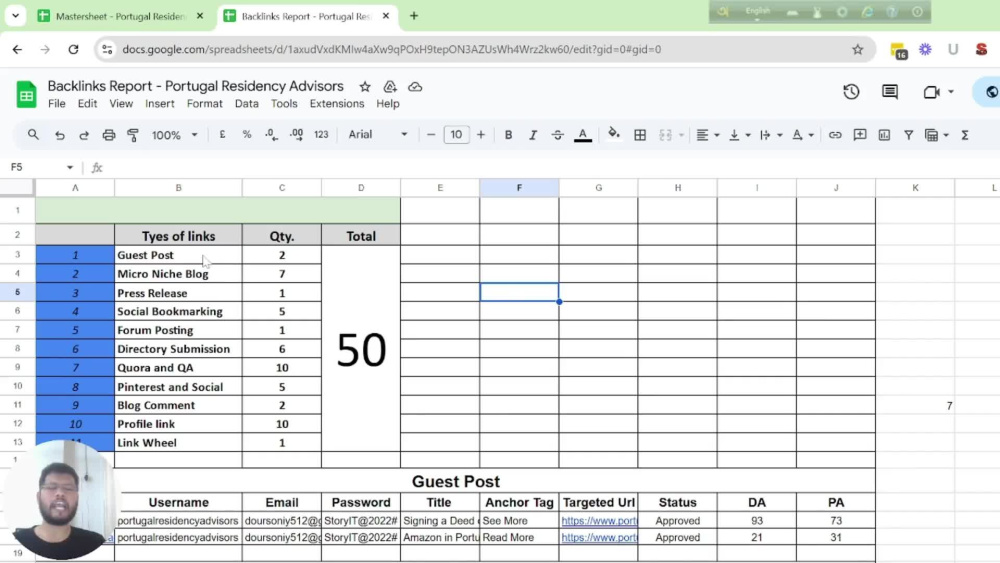Image resolution: width=1000 pixels, height=563 pixels.
Task: Redo the last action
Action: pyautogui.click(x=84, y=135)
